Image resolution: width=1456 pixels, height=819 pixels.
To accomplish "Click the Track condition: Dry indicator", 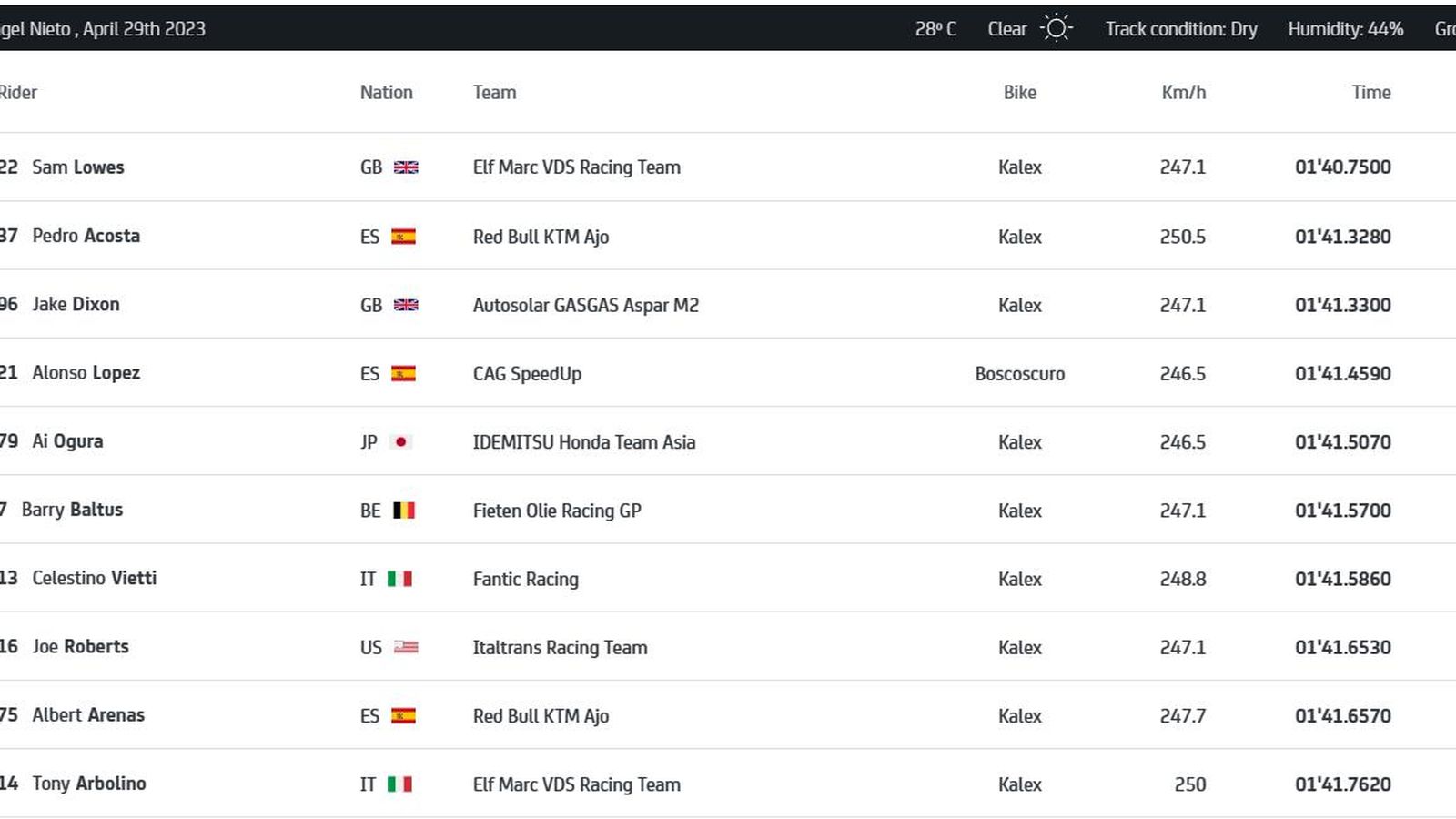I will point(1180,28).
